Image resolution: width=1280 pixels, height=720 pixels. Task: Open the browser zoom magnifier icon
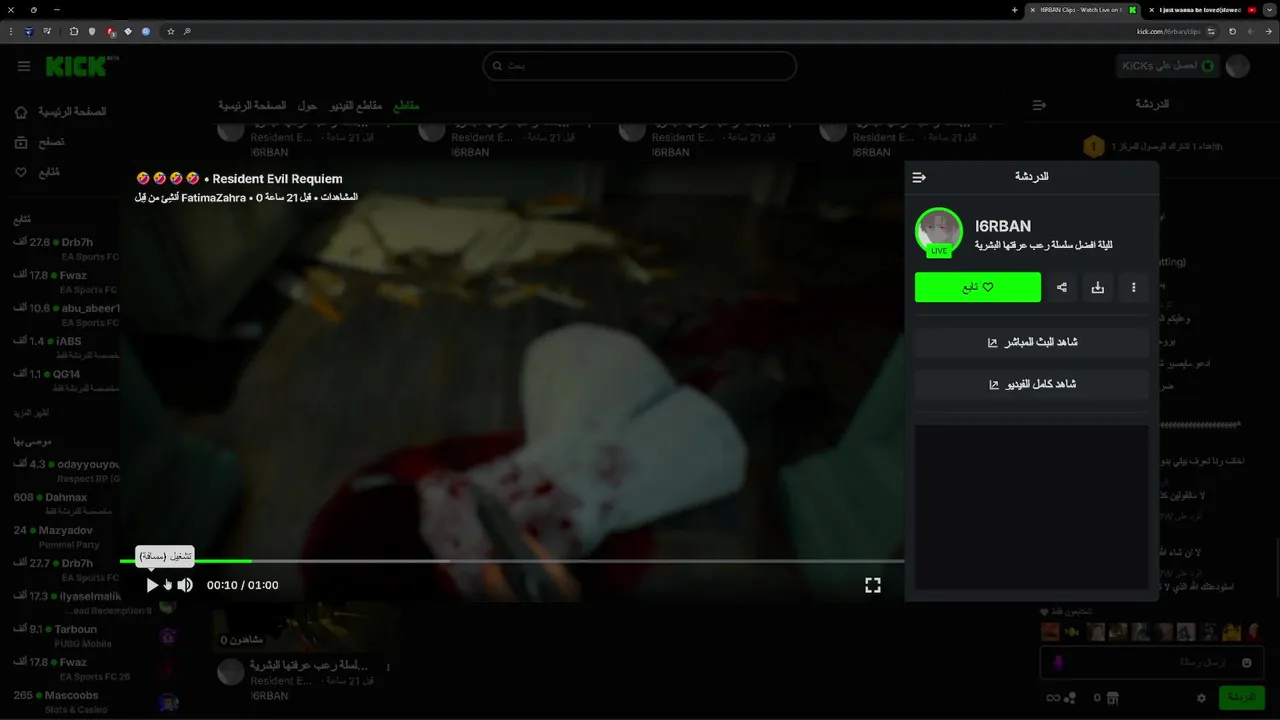point(187,31)
